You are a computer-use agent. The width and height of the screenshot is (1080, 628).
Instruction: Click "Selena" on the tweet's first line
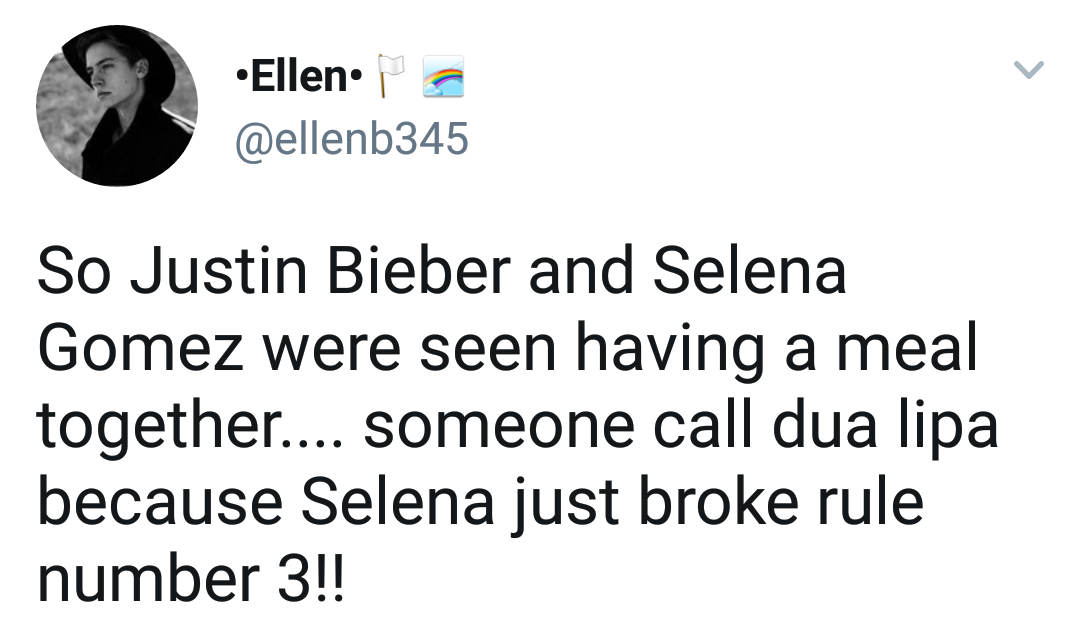(x=749, y=271)
